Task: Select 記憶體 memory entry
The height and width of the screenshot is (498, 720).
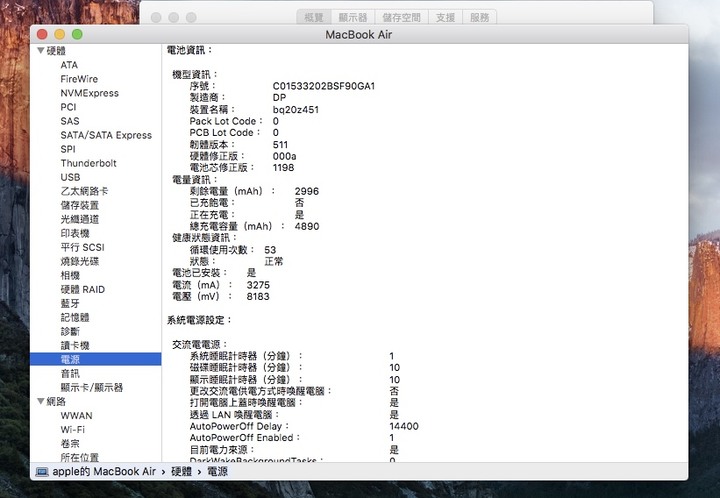Action: coord(75,318)
